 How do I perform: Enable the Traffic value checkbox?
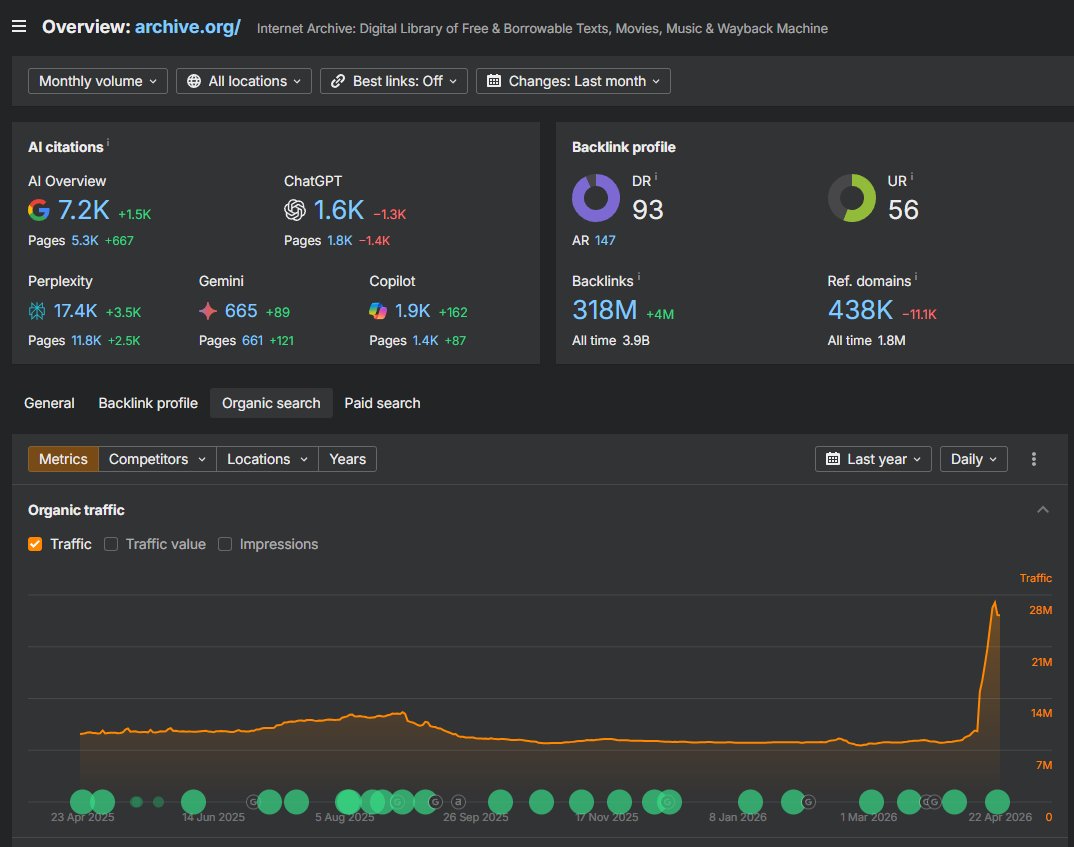click(111, 544)
